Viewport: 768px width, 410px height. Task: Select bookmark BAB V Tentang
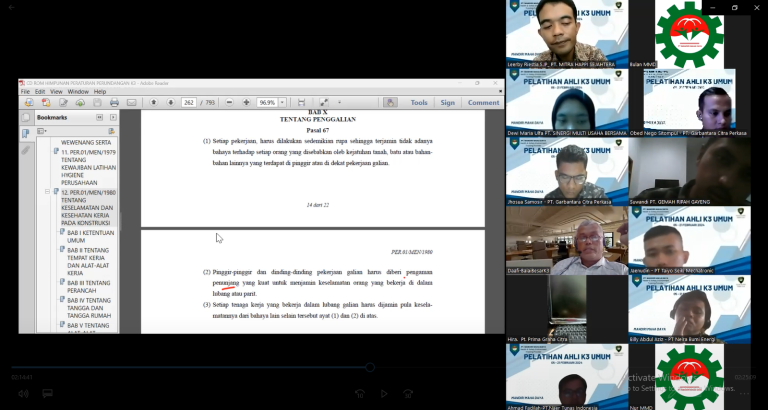(x=88, y=325)
